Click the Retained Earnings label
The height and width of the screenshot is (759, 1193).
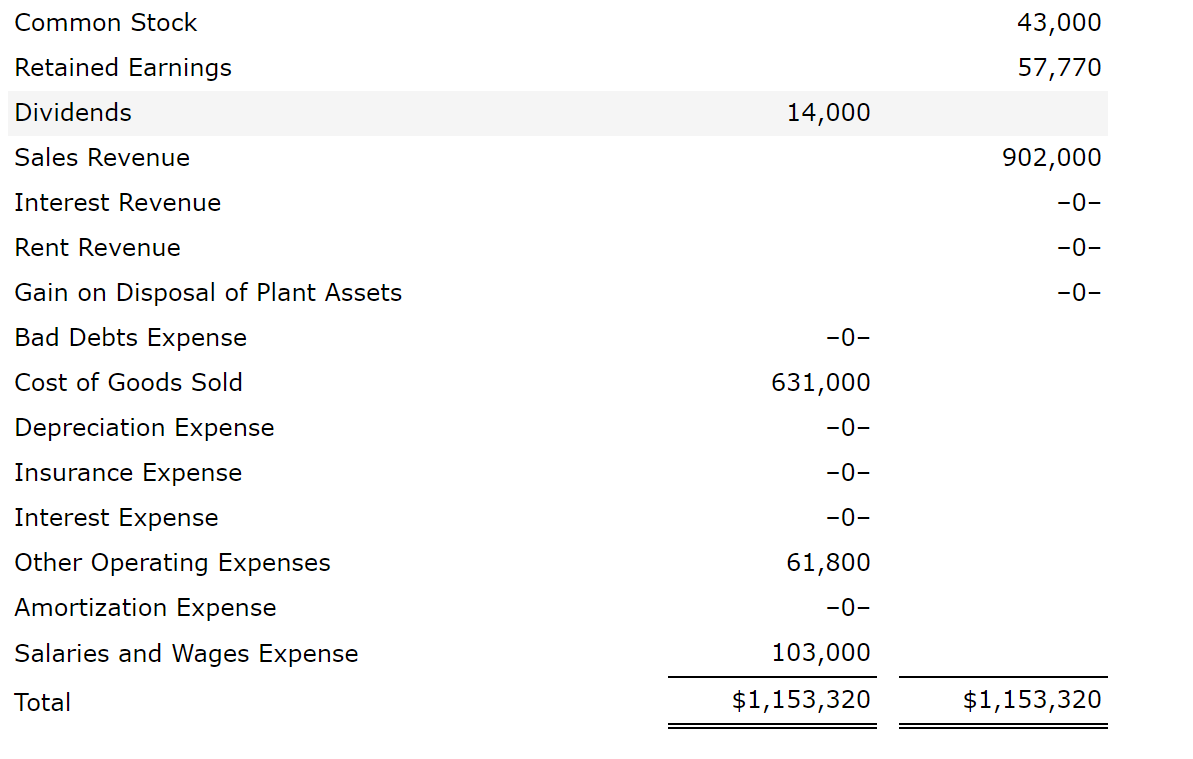point(123,68)
